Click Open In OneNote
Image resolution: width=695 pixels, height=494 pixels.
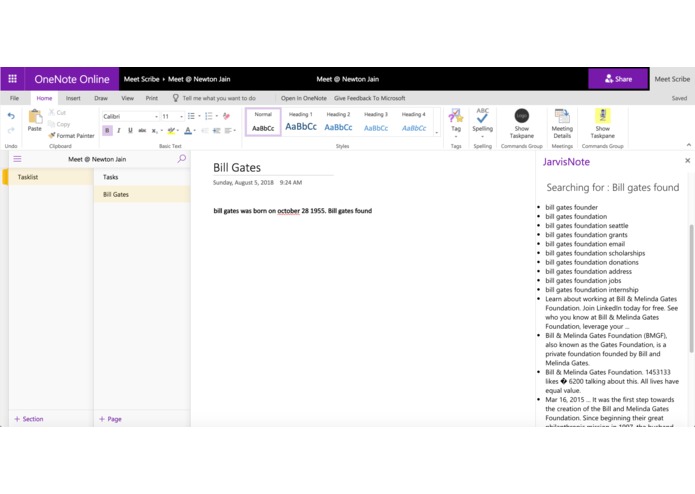(x=304, y=98)
